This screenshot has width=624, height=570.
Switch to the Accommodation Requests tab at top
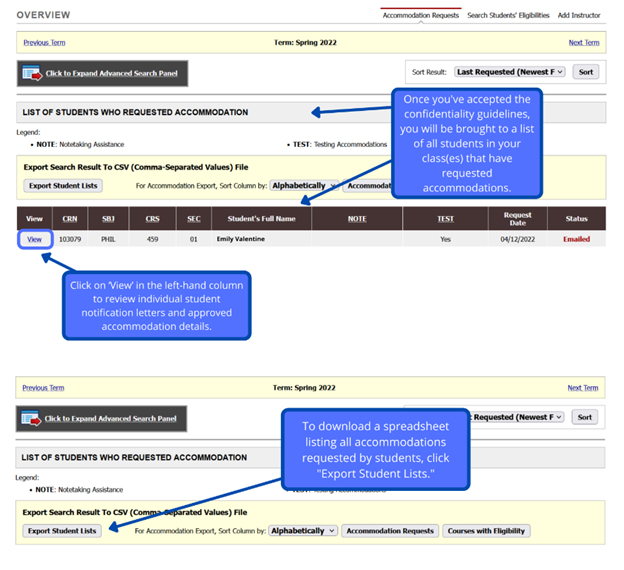420,15
